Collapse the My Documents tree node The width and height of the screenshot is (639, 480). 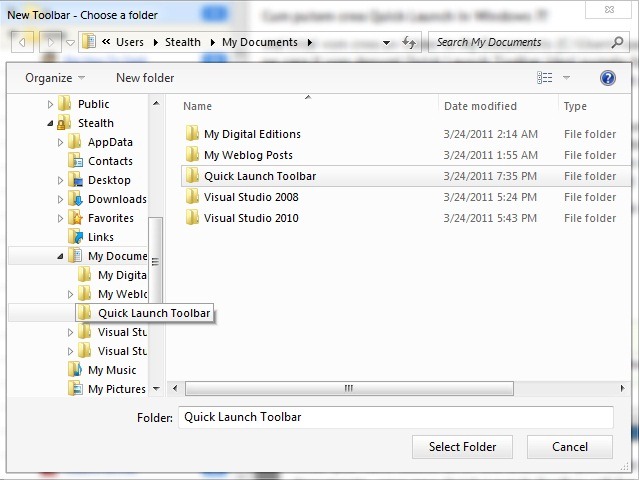[60, 256]
